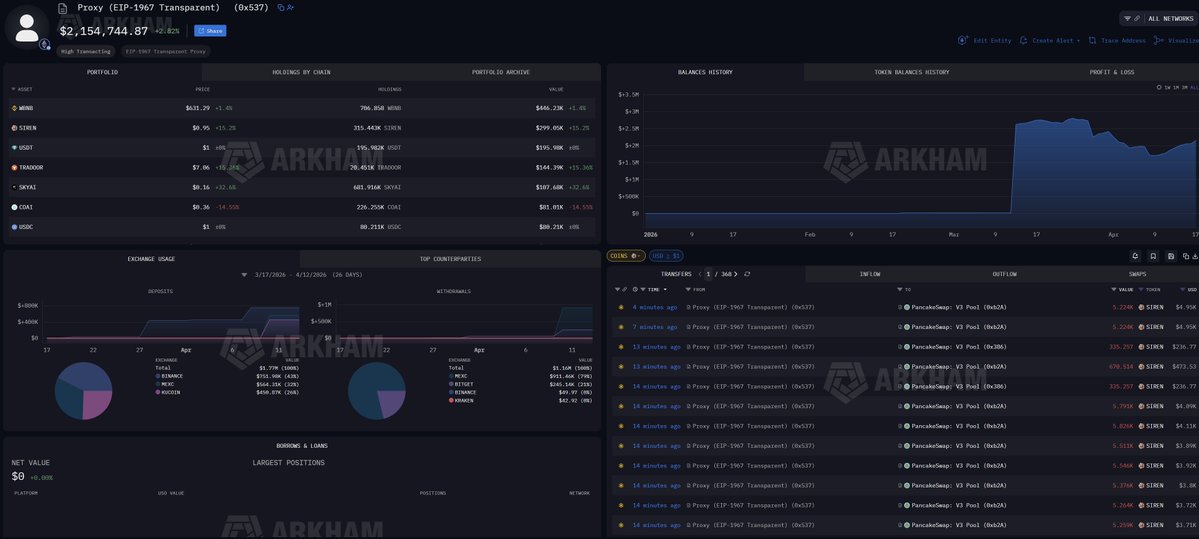Open the Inflow tab
1199x539 pixels.
(x=870, y=274)
